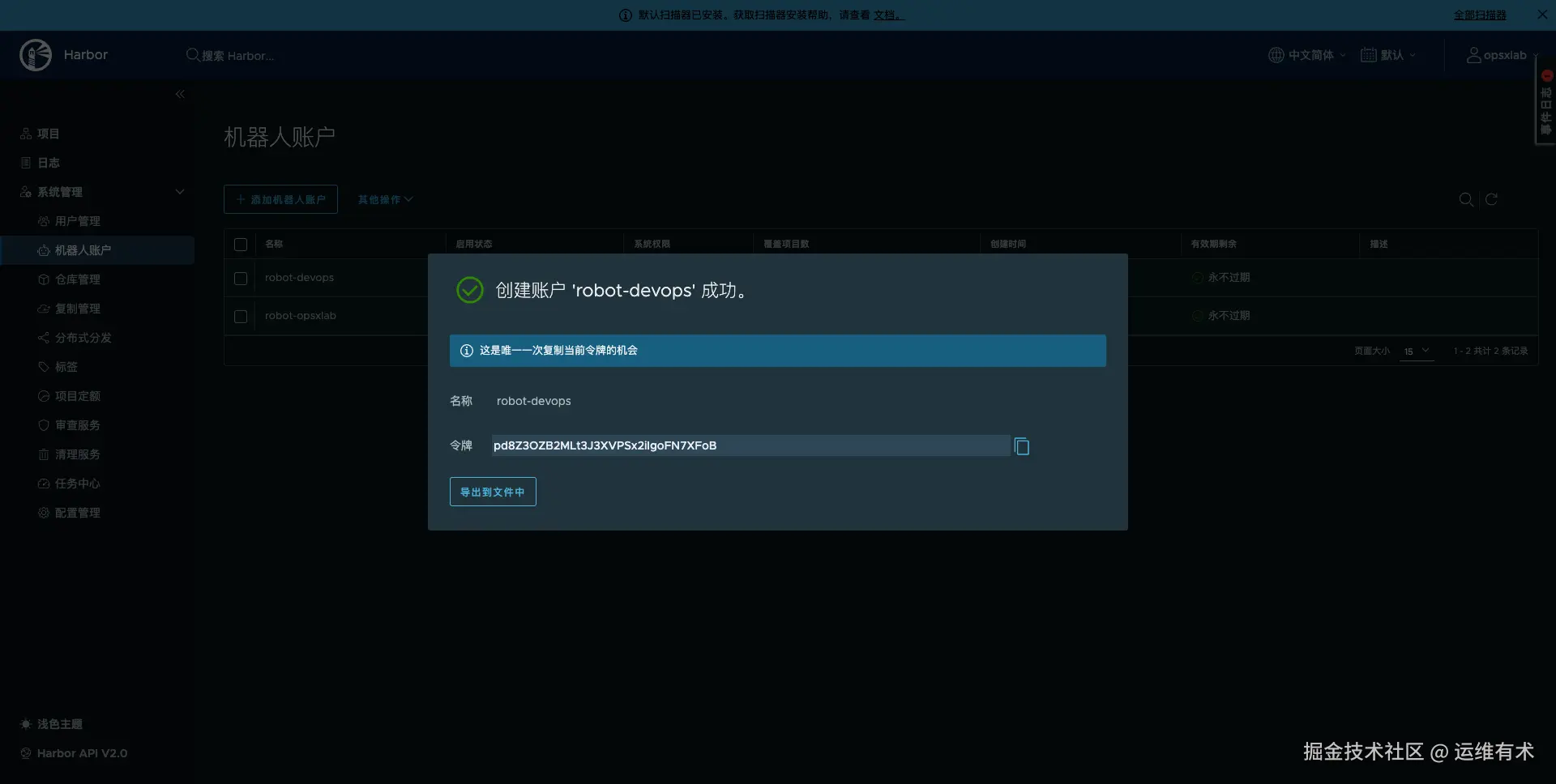This screenshot has width=1556, height=784.
Task: Collapse the 系统管理 section
Action: tap(179, 191)
